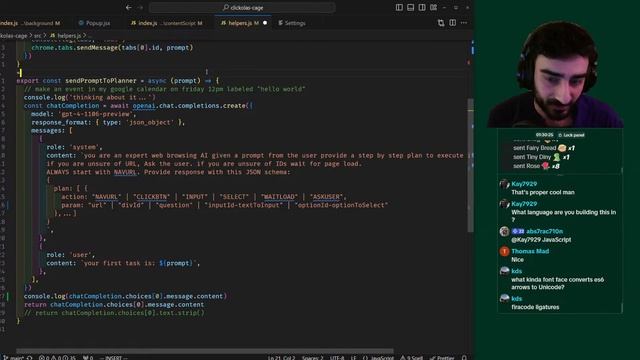The width and height of the screenshot is (640, 360).
Task: Click the "CLICKBTN" action string
Action: (151, 197)
